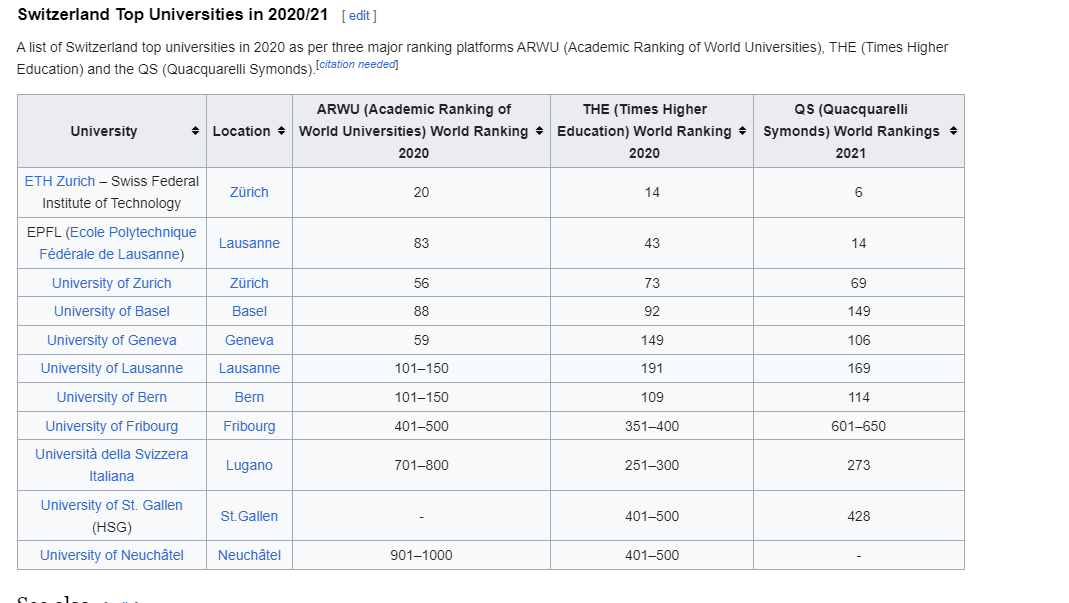Open Lausanne location link in EPFL row
Viewport: 1069px width, 603px height.
point(250,243)
